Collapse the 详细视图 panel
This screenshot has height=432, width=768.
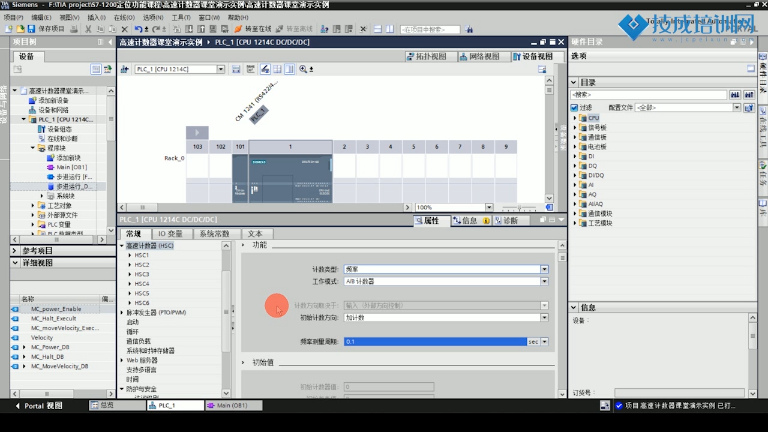(x=15, y=263)
